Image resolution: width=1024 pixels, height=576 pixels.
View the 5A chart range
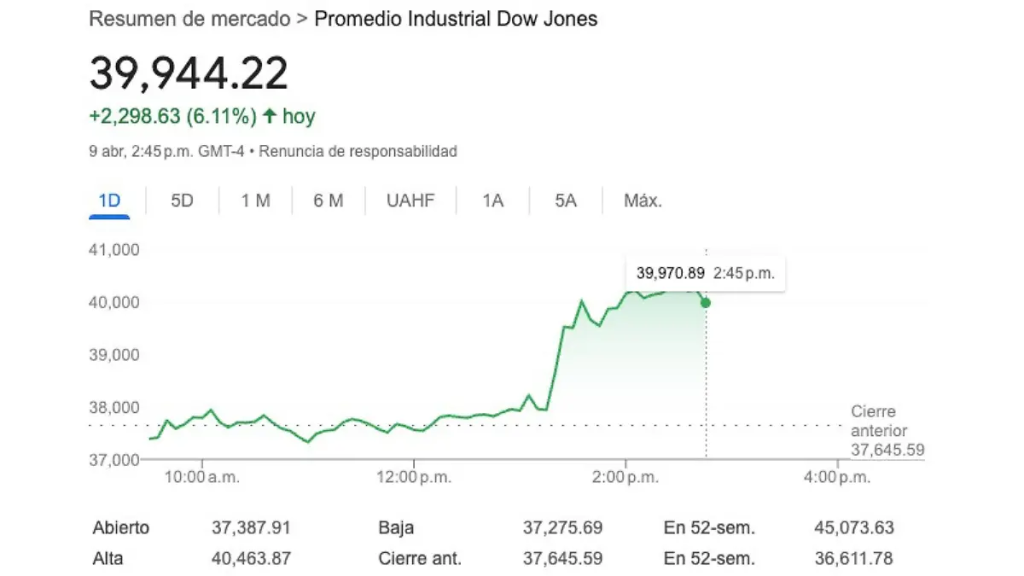pyautogui.click(x=566, y=201)
